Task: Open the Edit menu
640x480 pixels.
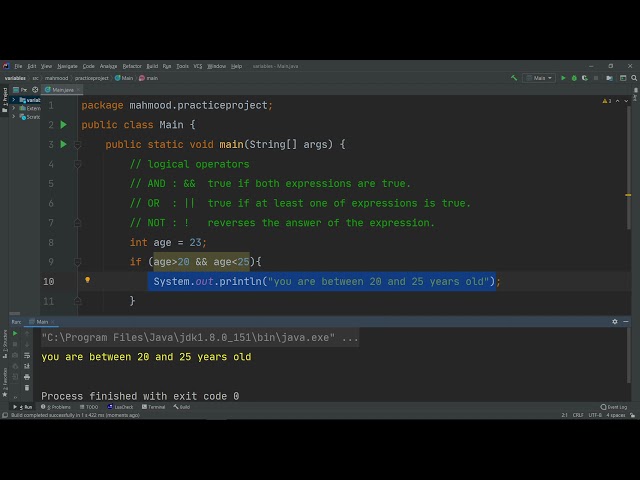Action: (32, 66)
